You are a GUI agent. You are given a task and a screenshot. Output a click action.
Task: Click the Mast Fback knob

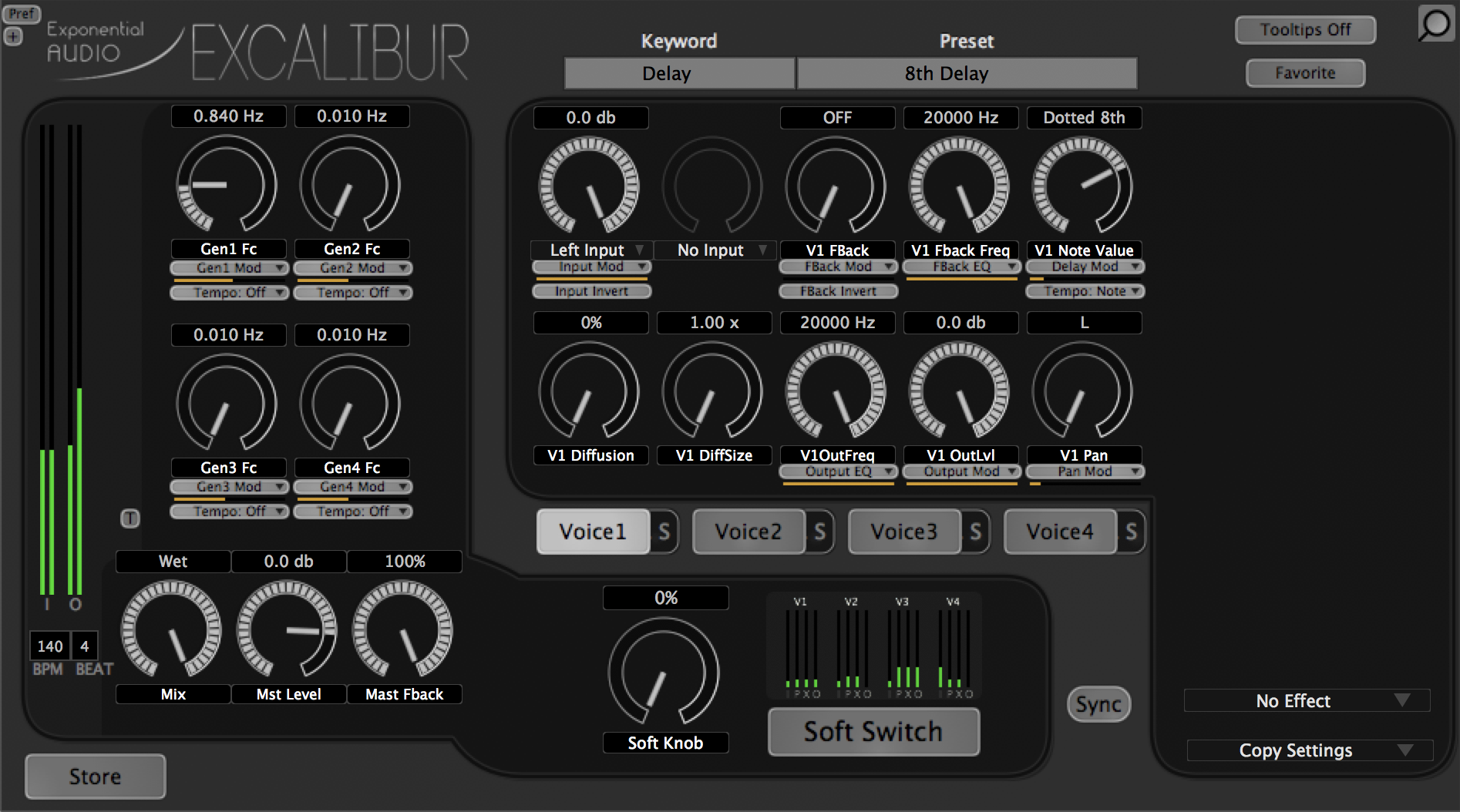[402, 630]
